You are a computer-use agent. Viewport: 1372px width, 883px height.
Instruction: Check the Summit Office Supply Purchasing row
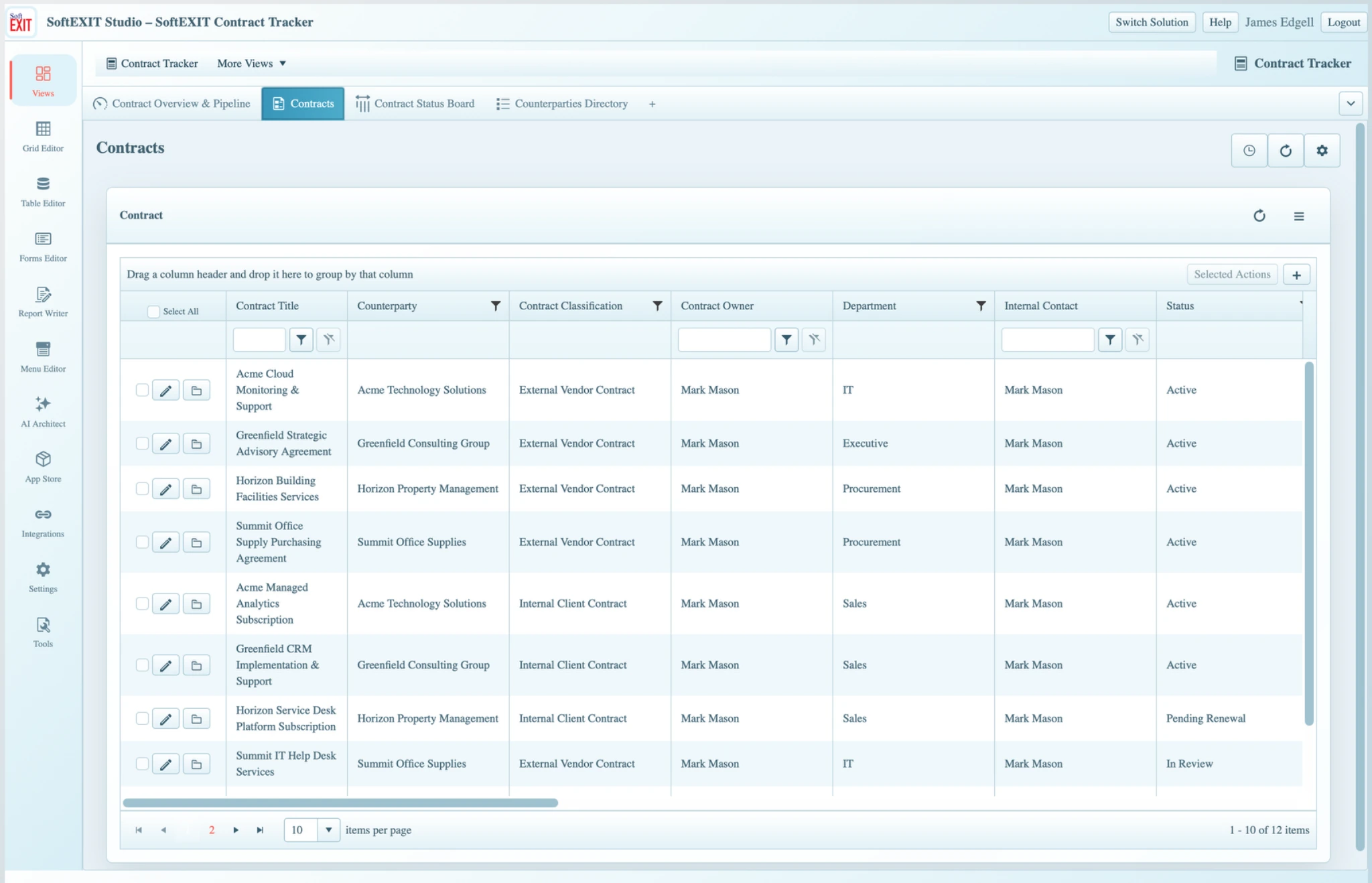[142, 542]
